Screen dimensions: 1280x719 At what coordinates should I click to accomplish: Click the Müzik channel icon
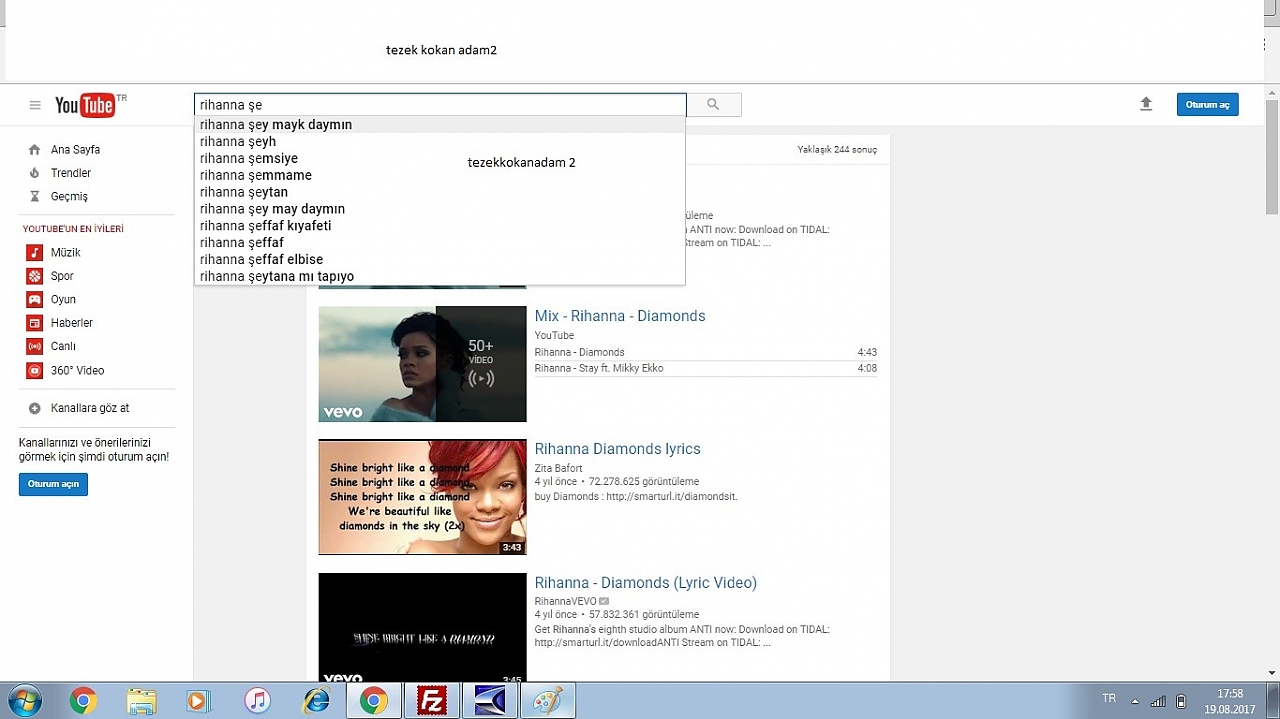click(35, 253)
